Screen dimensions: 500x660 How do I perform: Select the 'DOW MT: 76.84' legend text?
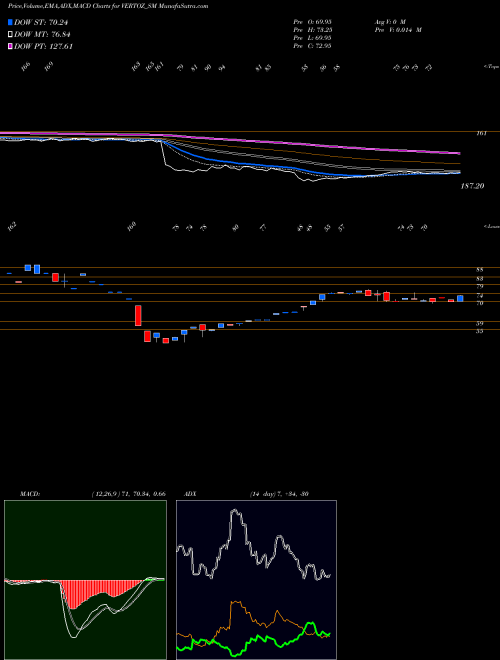click(41, 35)
